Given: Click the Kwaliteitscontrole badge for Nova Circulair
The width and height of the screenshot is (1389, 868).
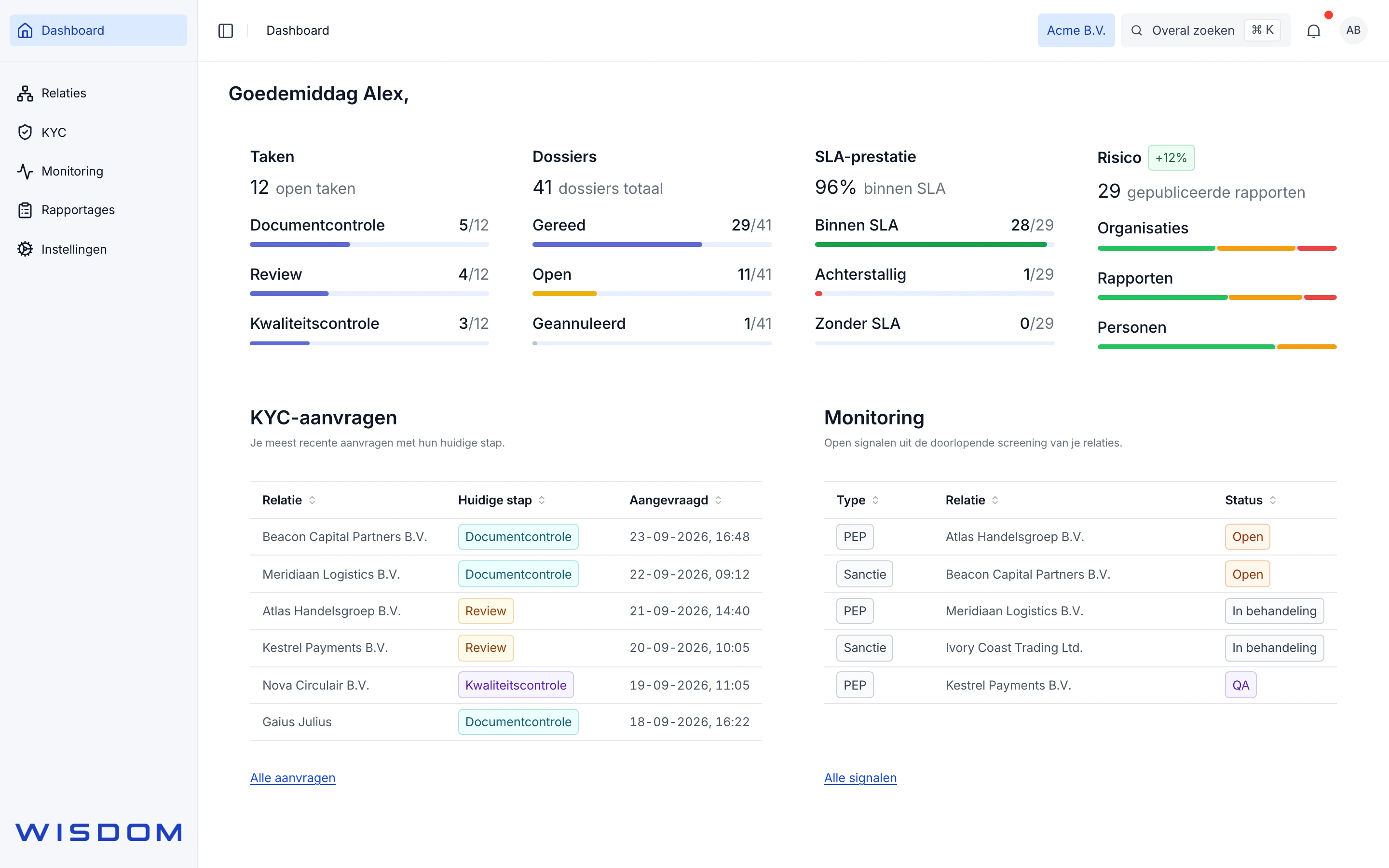Looking at the screenshot, I should tap(516, 685).
